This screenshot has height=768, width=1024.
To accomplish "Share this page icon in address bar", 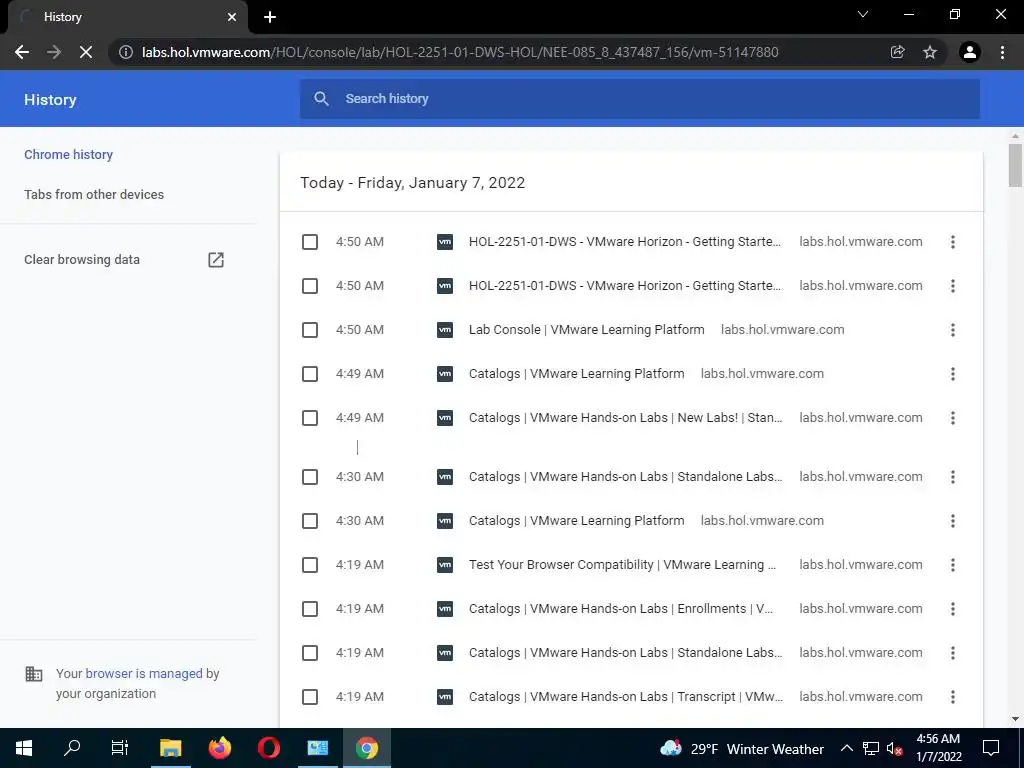I will (x=898, y=52).
